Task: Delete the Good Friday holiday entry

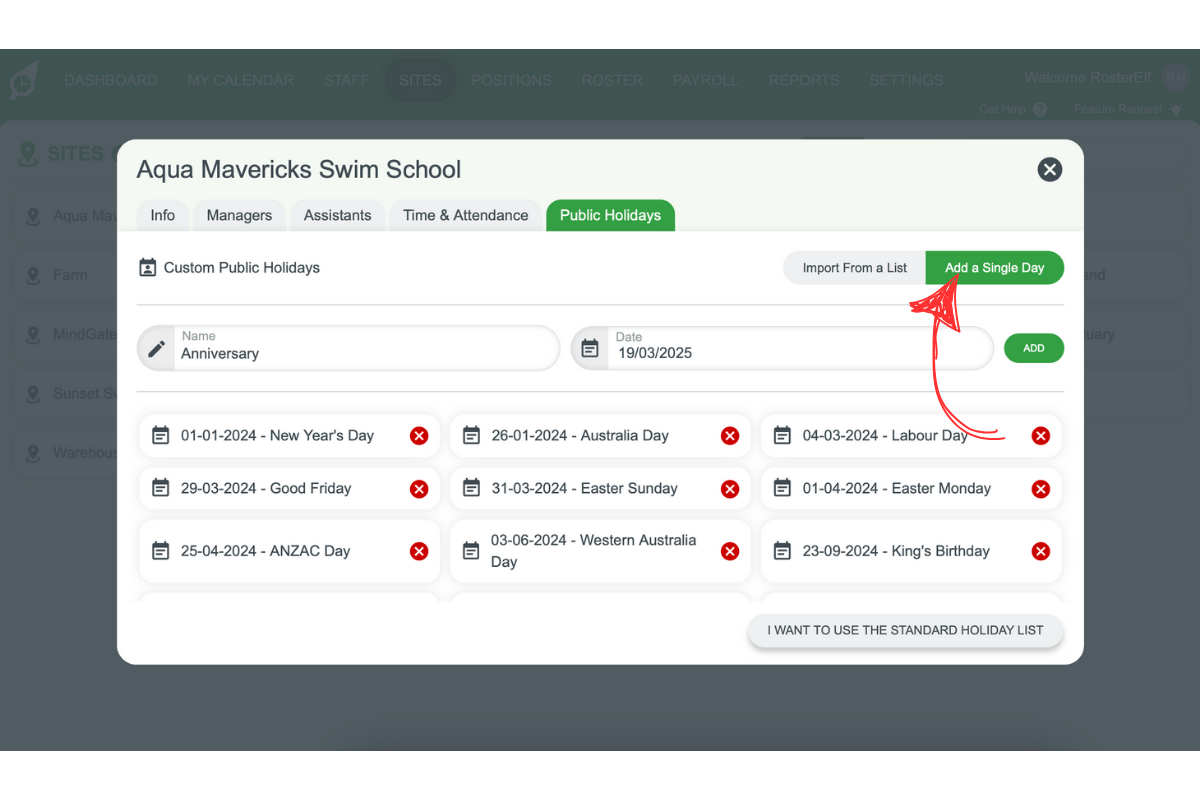Action: [x=418, y=488]
